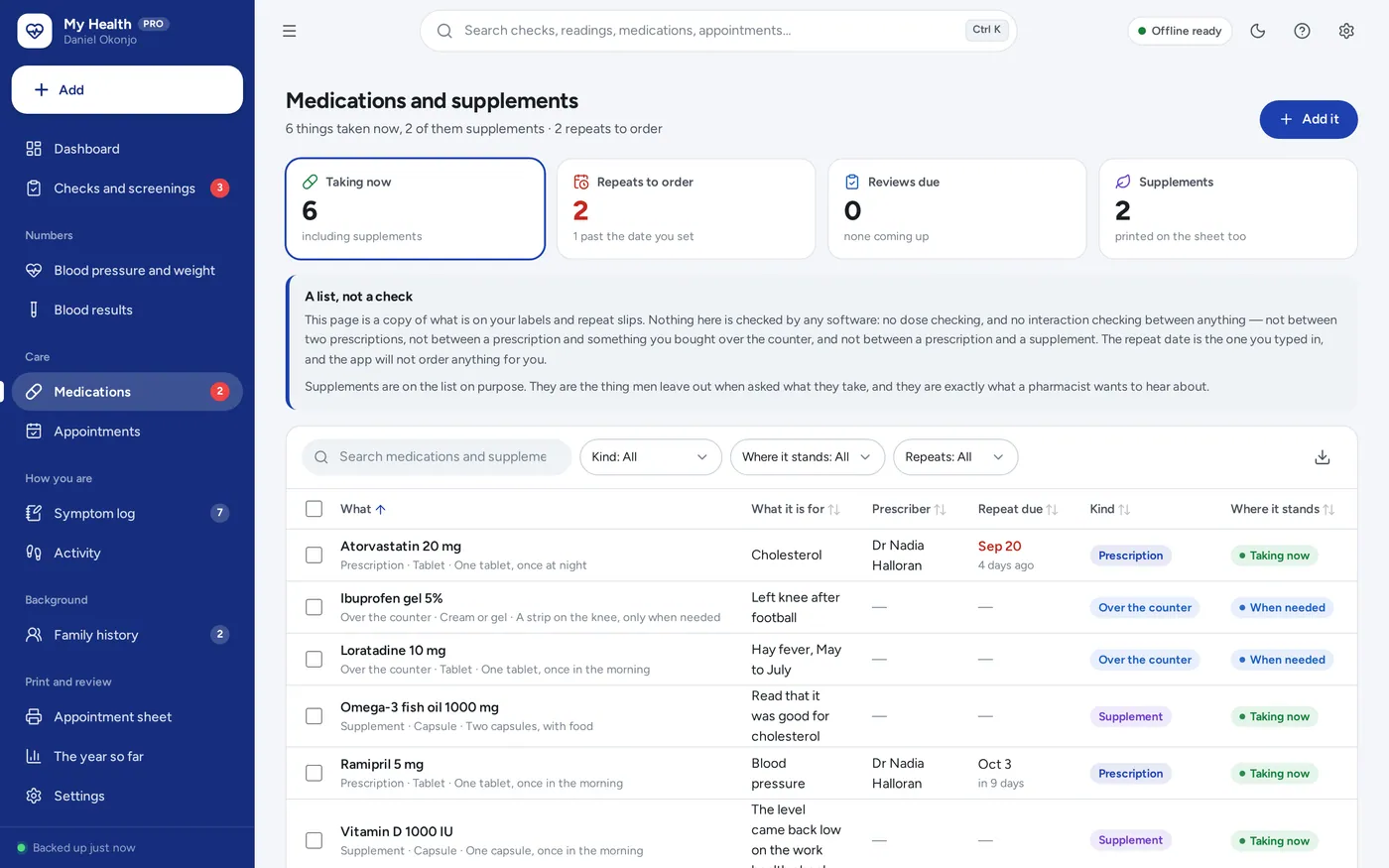
Task: Sort by the Prescriber column arrows
Action: click(940, 510)
